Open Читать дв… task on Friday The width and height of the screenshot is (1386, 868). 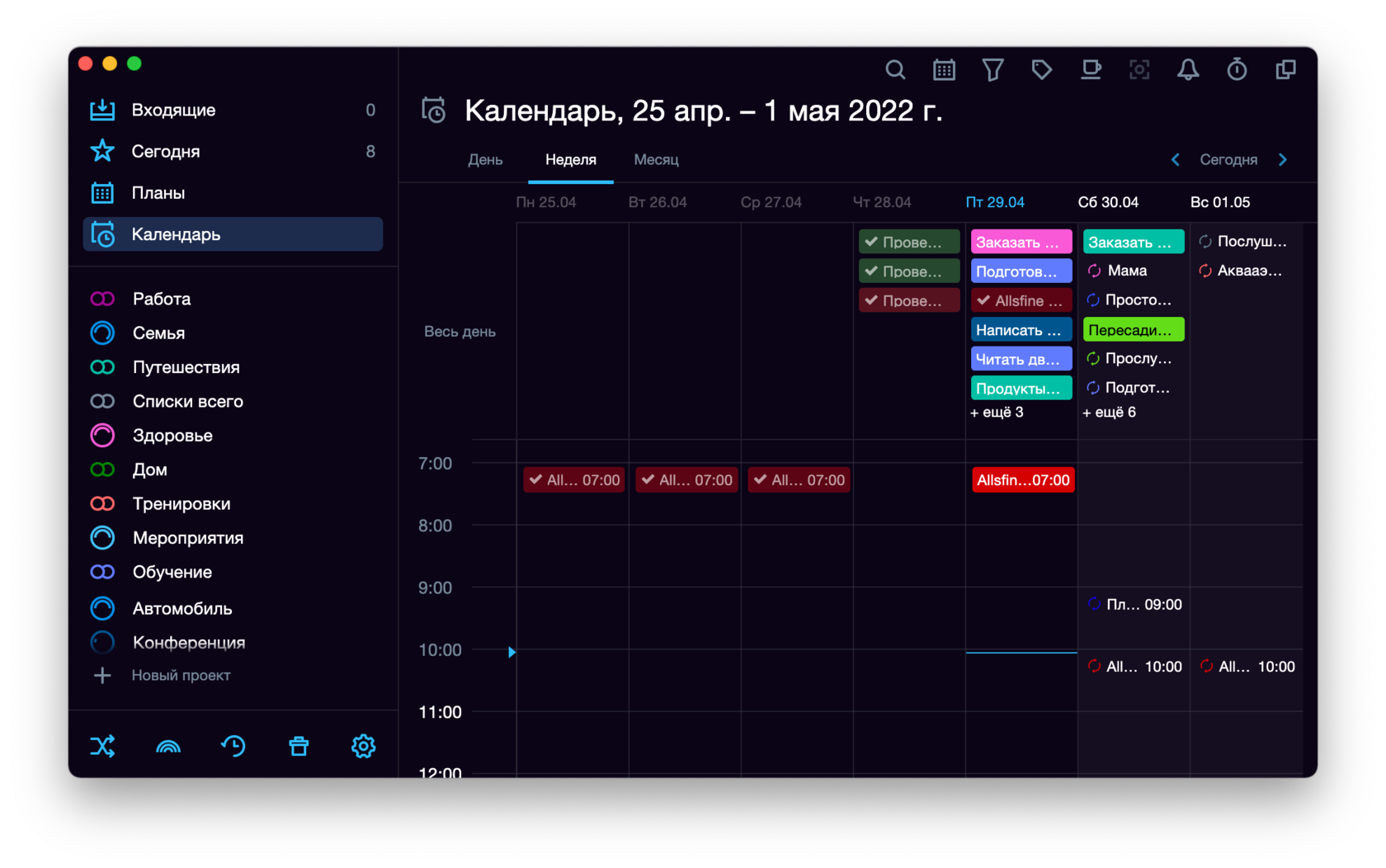(x=1021, y=359)
